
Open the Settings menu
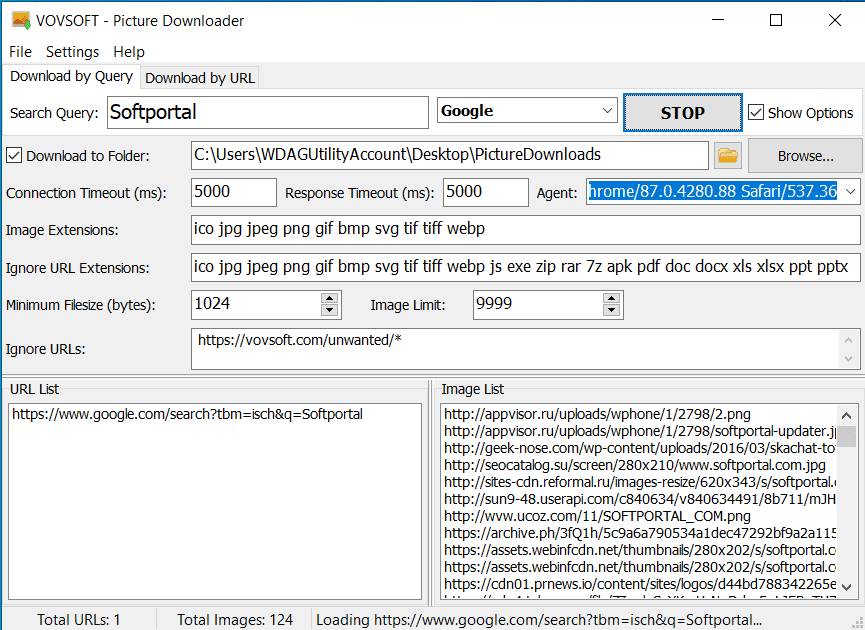[72, 52]
